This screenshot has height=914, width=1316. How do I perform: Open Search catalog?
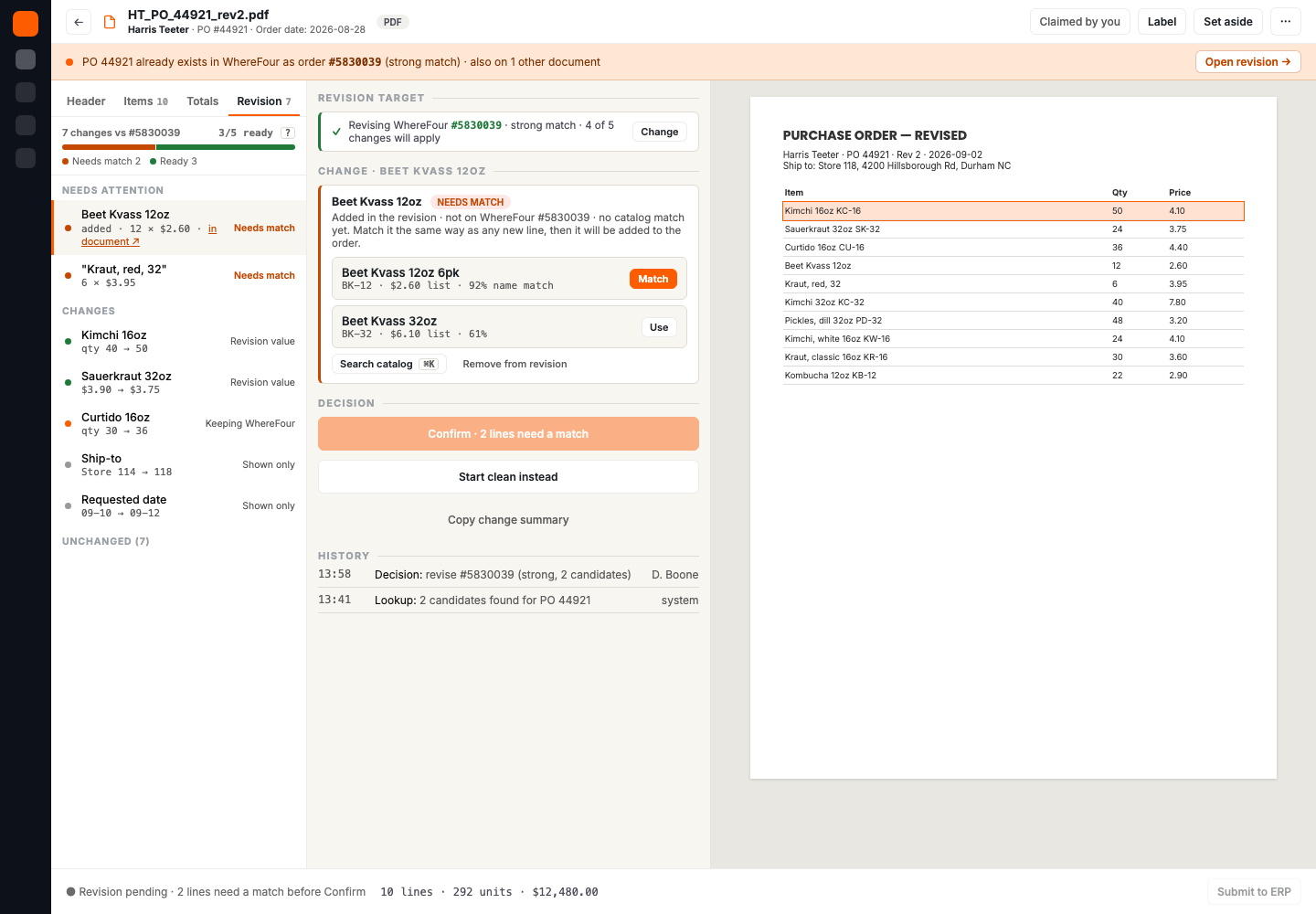click(x=389, y=364)
